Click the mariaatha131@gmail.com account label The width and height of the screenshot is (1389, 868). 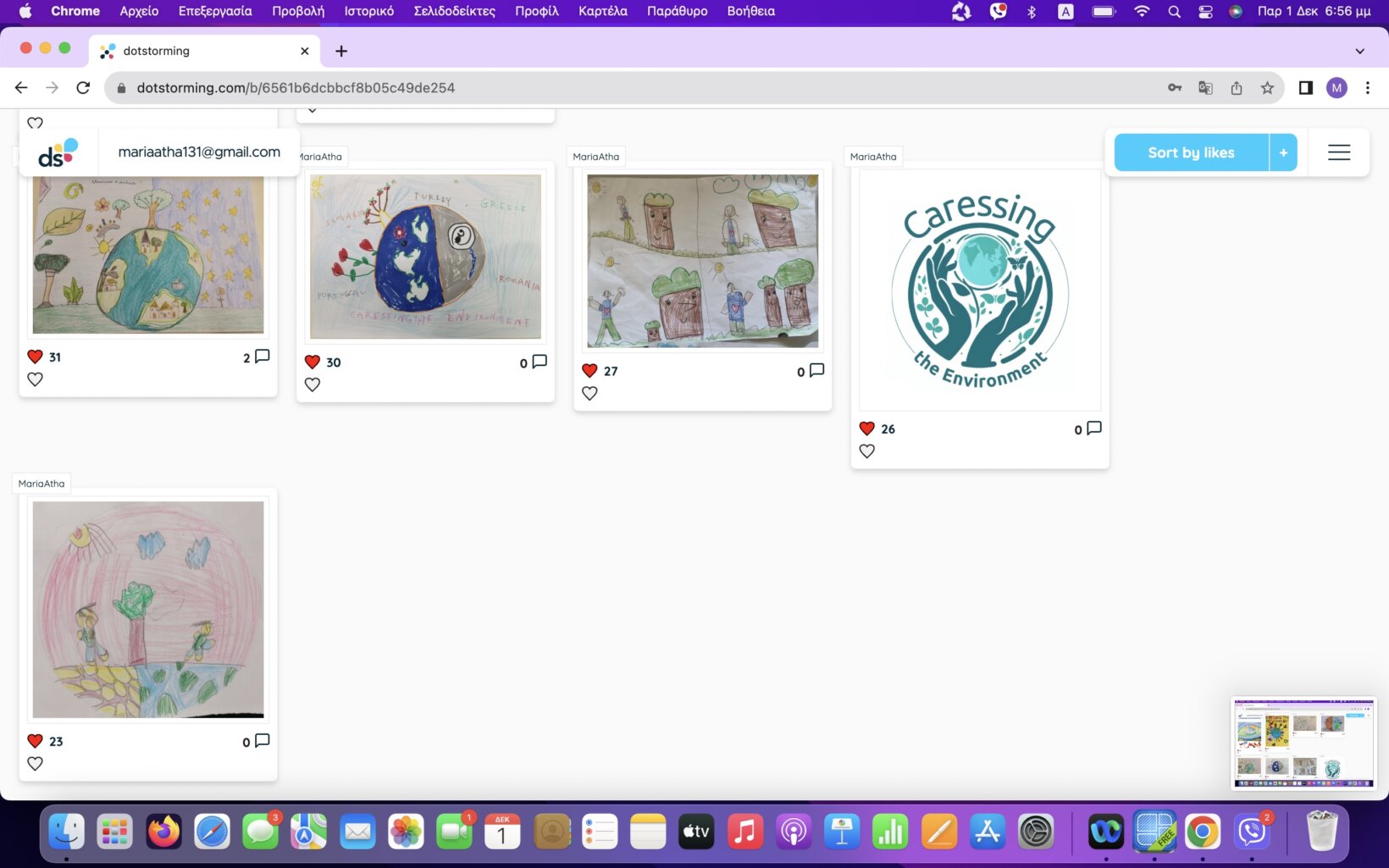click(x=199, y=152)
